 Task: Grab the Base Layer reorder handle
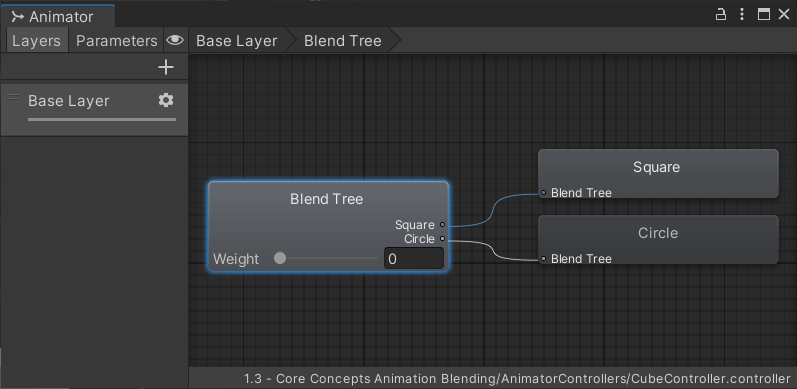tap(13, 97)
